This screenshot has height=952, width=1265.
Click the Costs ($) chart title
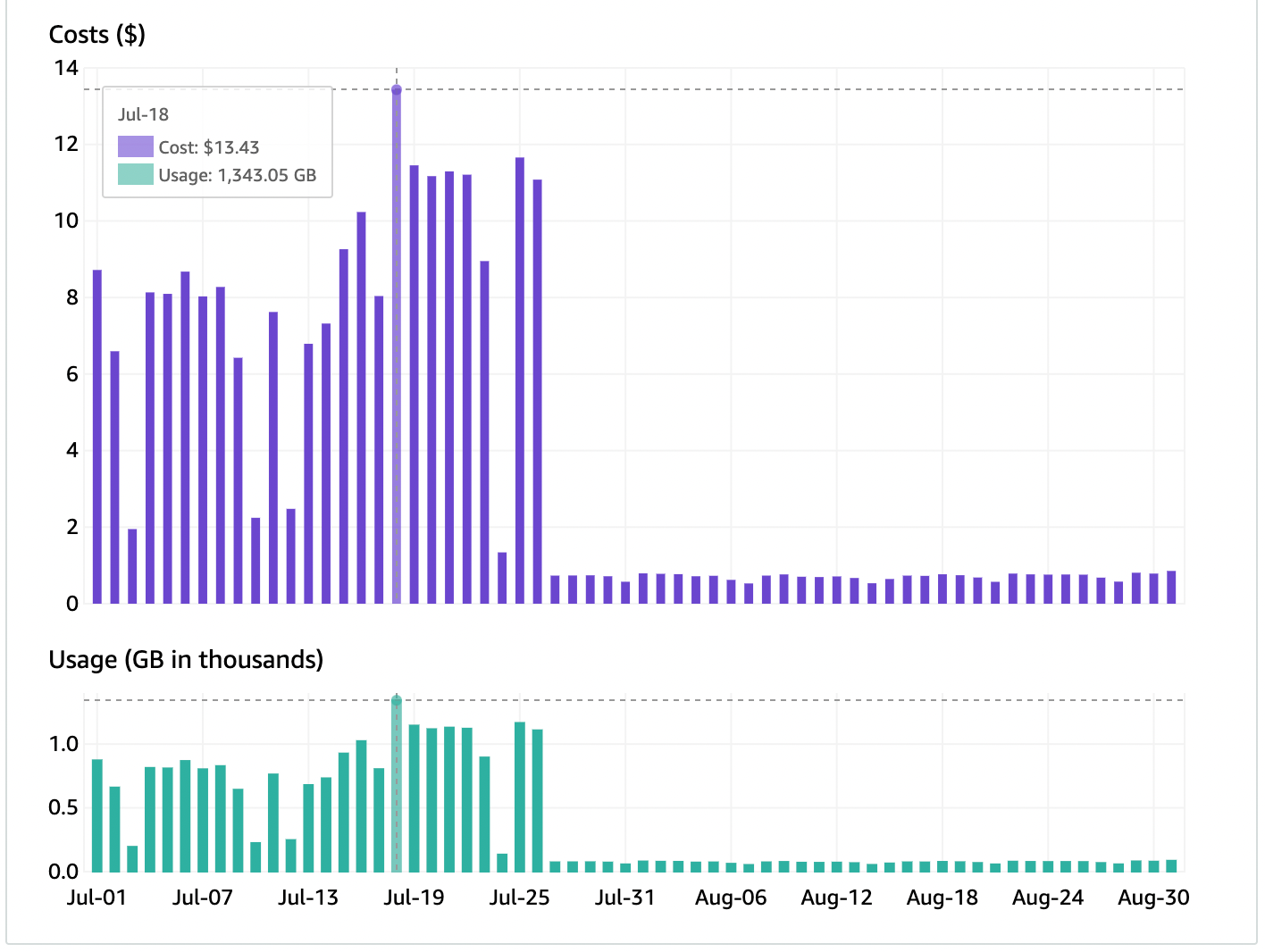click(96, 34)
